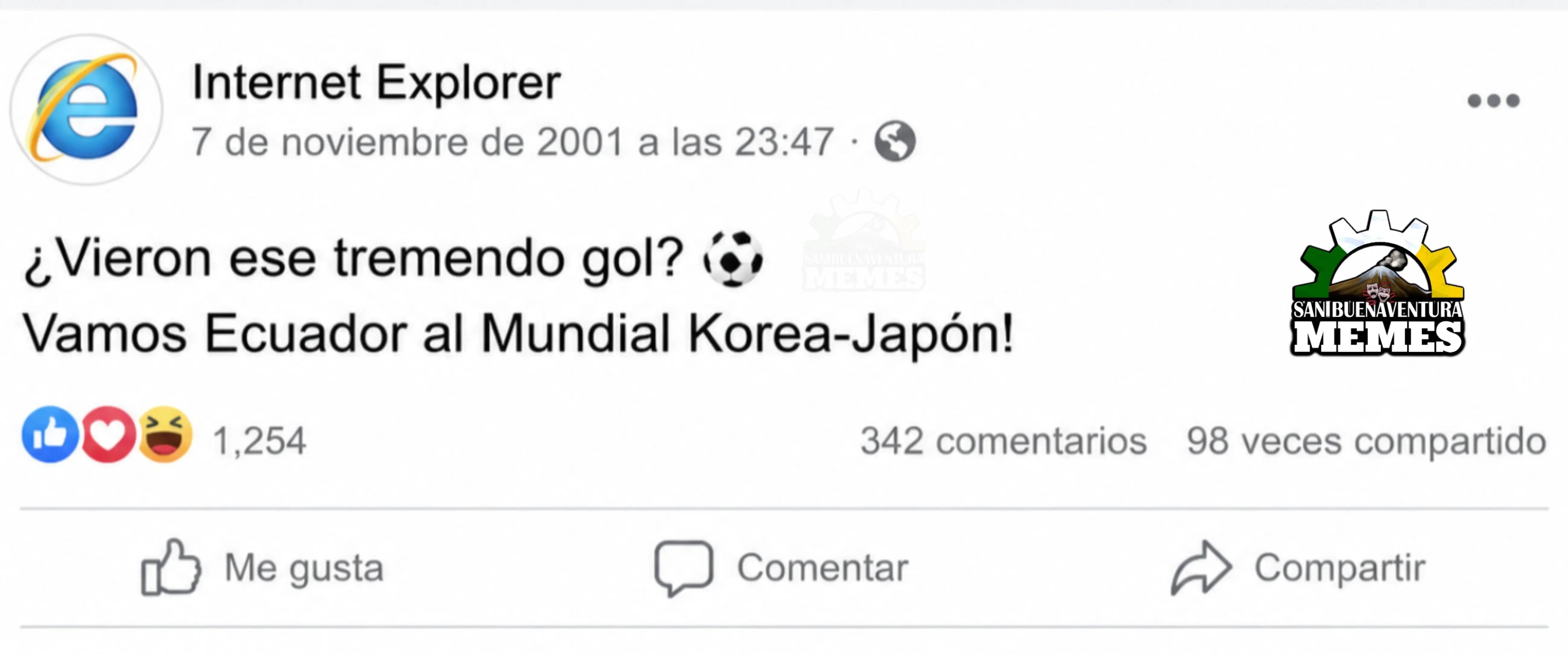Click the red heart reaction icon
Screen dimensions: 1568x654
coord(108,434)
